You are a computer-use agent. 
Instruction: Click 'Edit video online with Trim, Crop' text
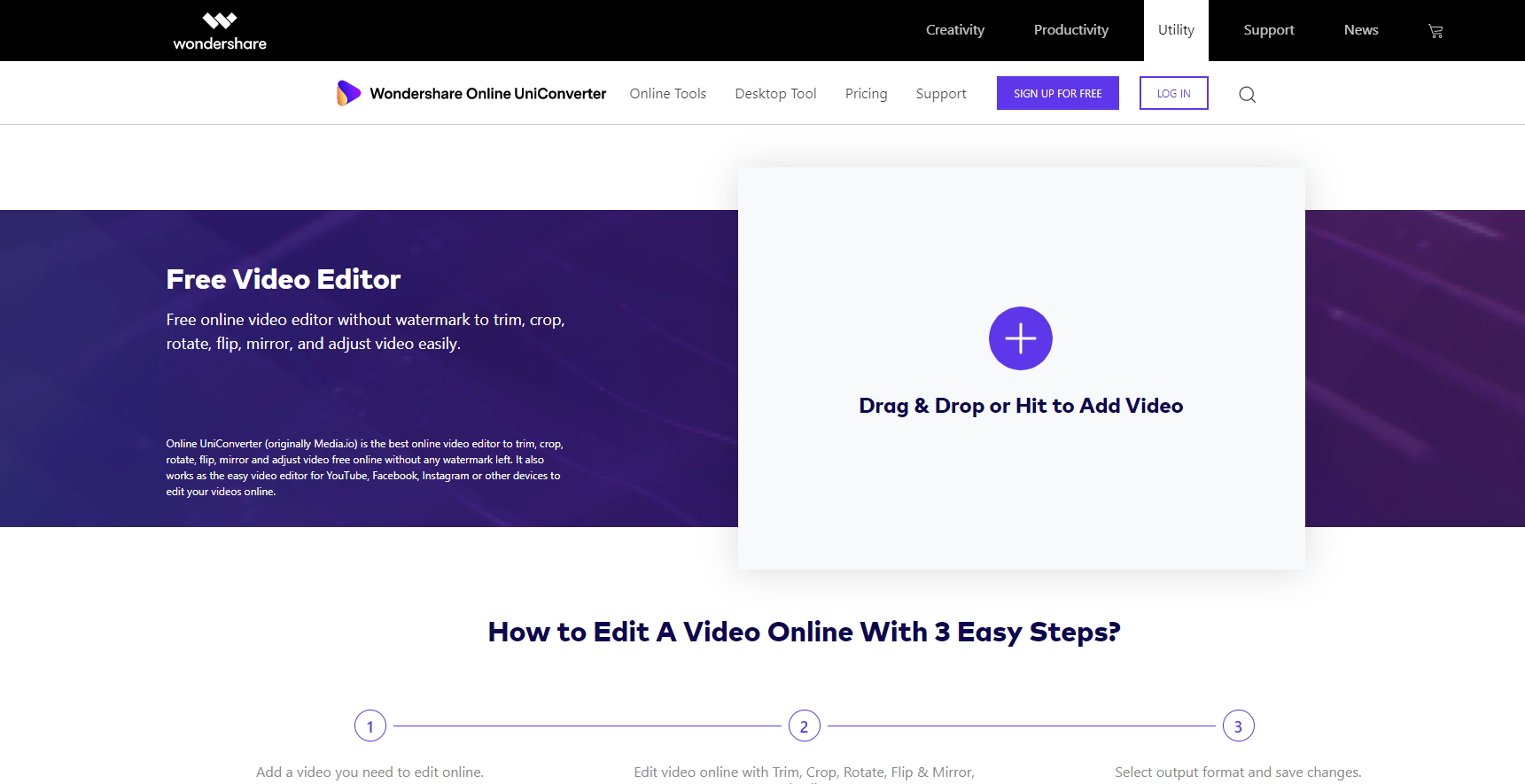pos(804,772)
